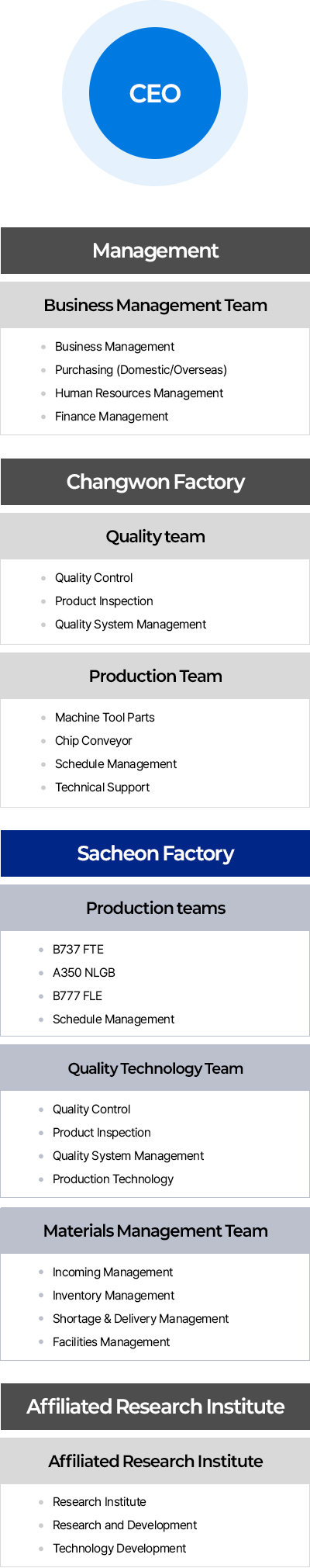Select the Management header
The image size is (310, 1568).
coord(155,251)
